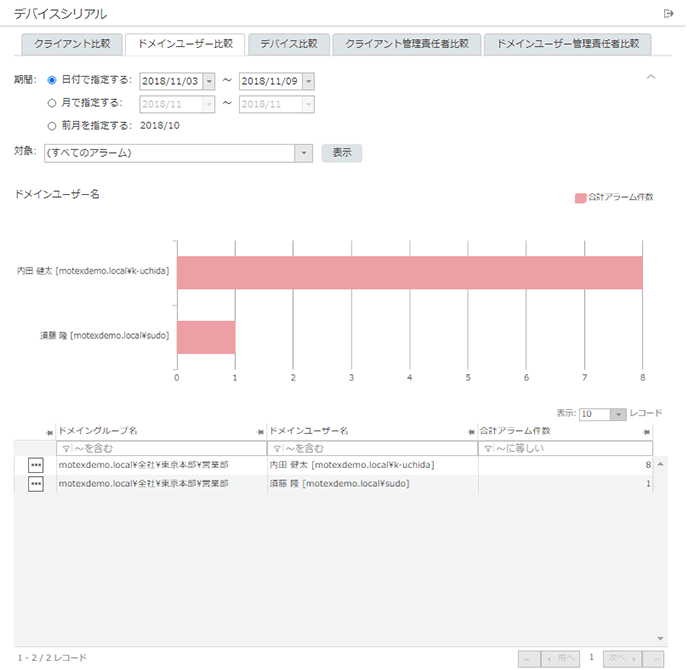The height and width of the screenshot is (670, 687).
Task: Switch to the クライアント比較 tab
Action: coord(72,44)
